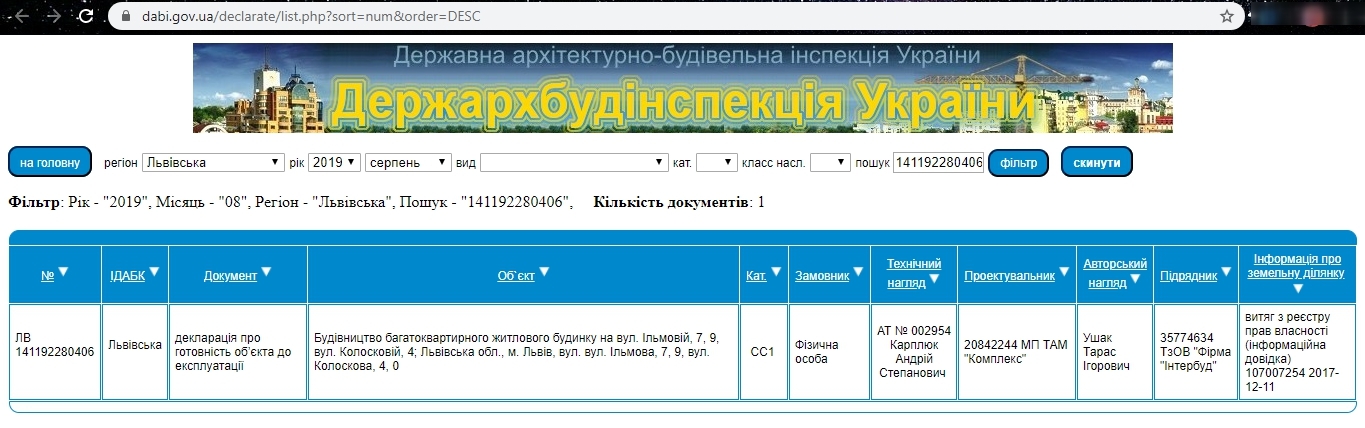Sort by land plot info using triangle arrow
1365x428 pixels.
click(x=1297, y=288)
